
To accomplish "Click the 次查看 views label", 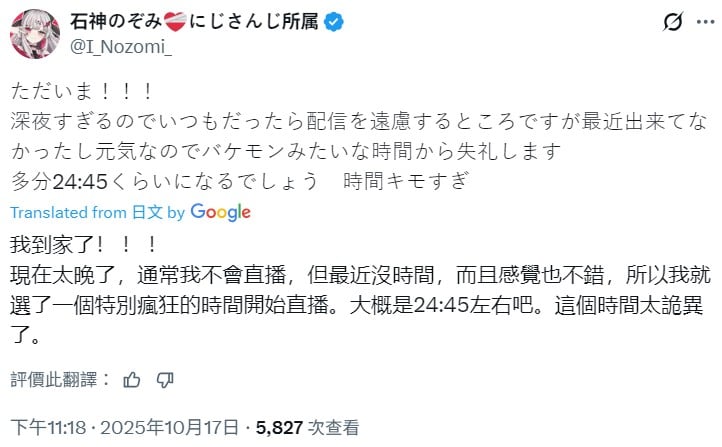I will (334, 427).
